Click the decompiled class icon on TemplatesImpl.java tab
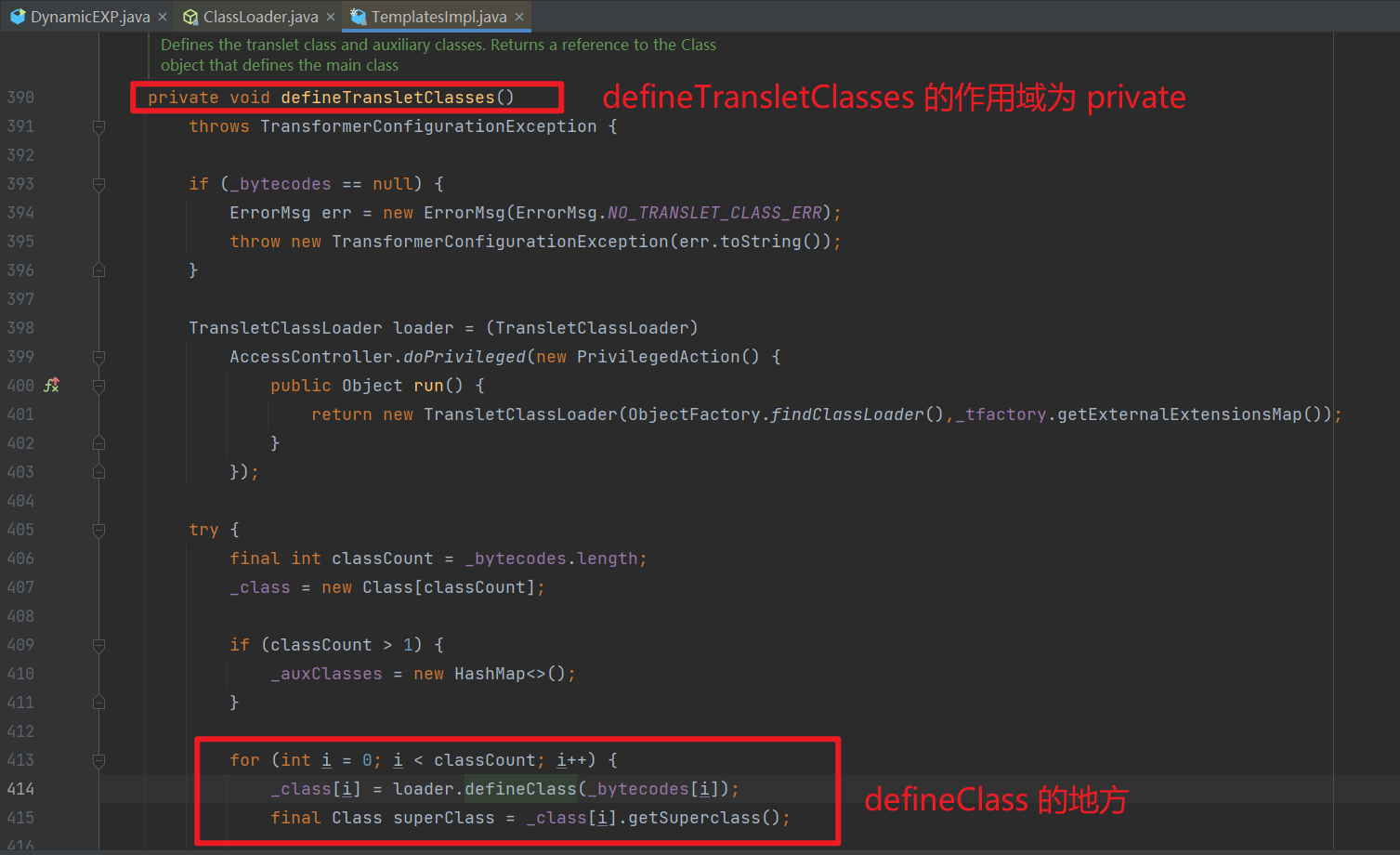This screenshot has height=855, width=1400. pyautogui.click(x=358, y=16)
